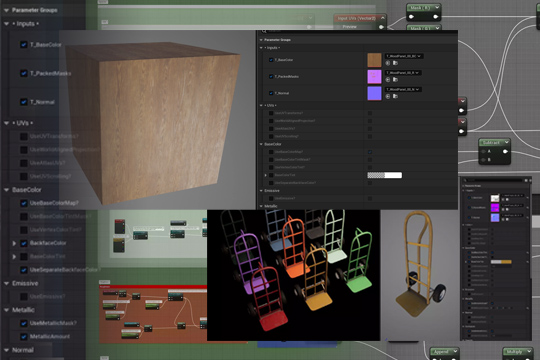Click the blue T_Normal texture thumbnail
The height and width of the screenshot is (360, 540).
[x=374, y=93]
